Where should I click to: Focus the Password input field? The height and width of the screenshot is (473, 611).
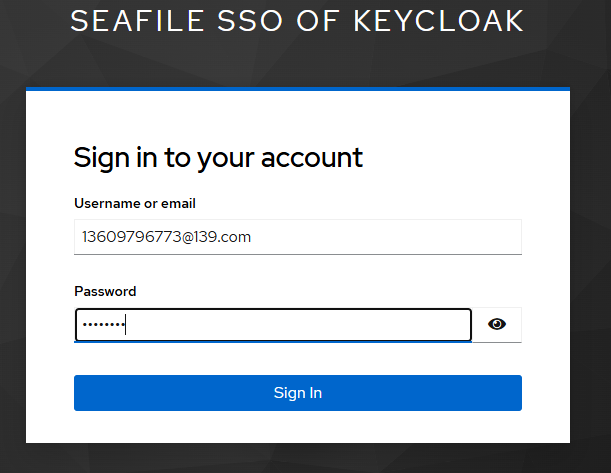273,325
